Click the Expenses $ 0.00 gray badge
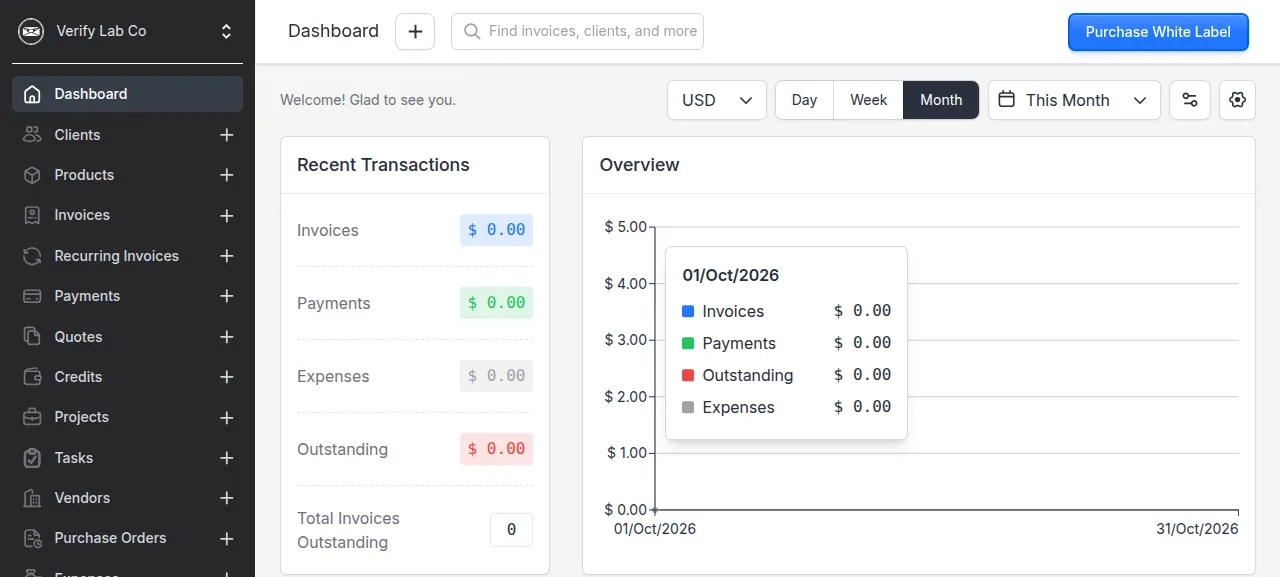 [496, 376]
